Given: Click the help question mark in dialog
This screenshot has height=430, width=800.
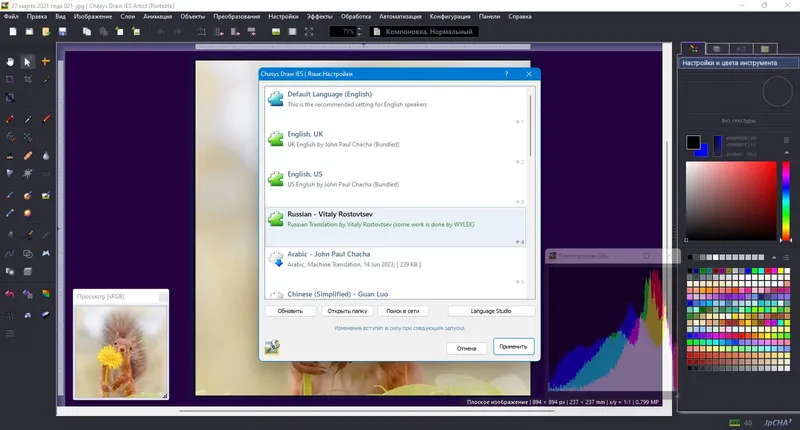Looking at the screenshot, I should (x=506, y=74).
